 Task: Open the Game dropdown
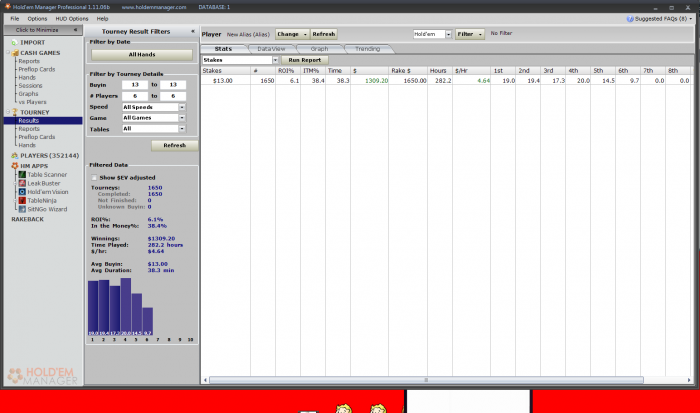(x=182, y=118)
